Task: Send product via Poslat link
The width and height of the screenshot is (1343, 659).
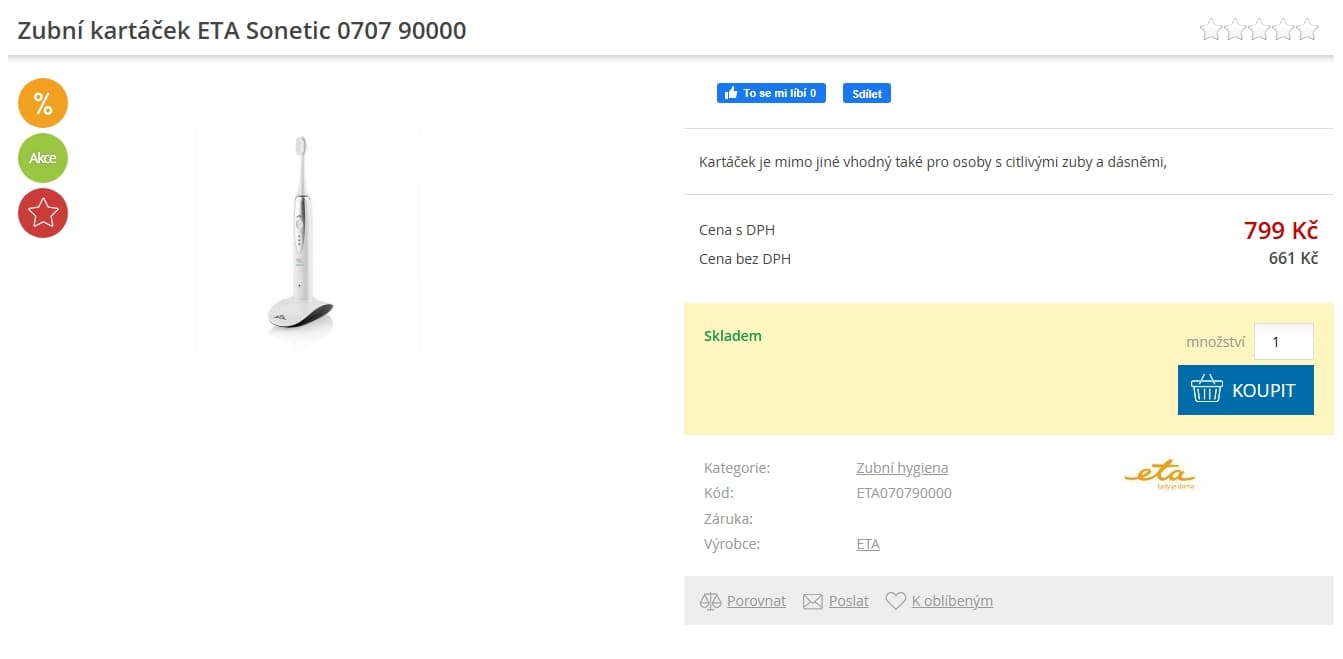Action: (849, 601)
